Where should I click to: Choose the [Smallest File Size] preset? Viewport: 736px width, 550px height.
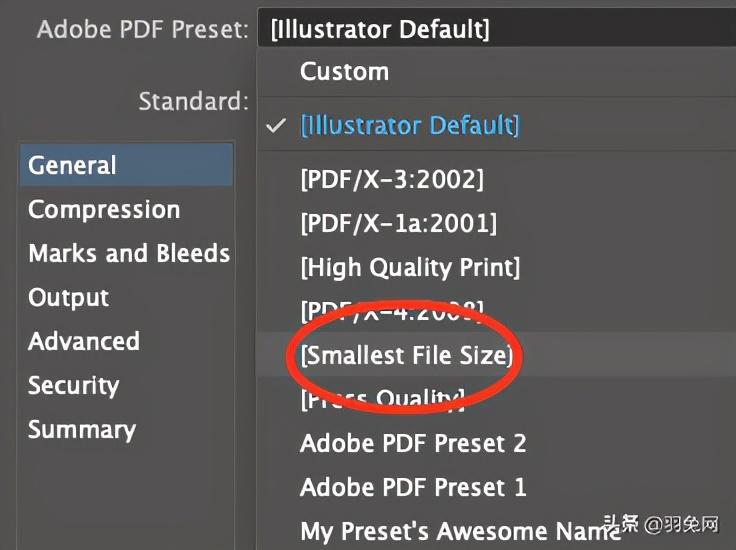pyautogui.click(x=406, y=355)
